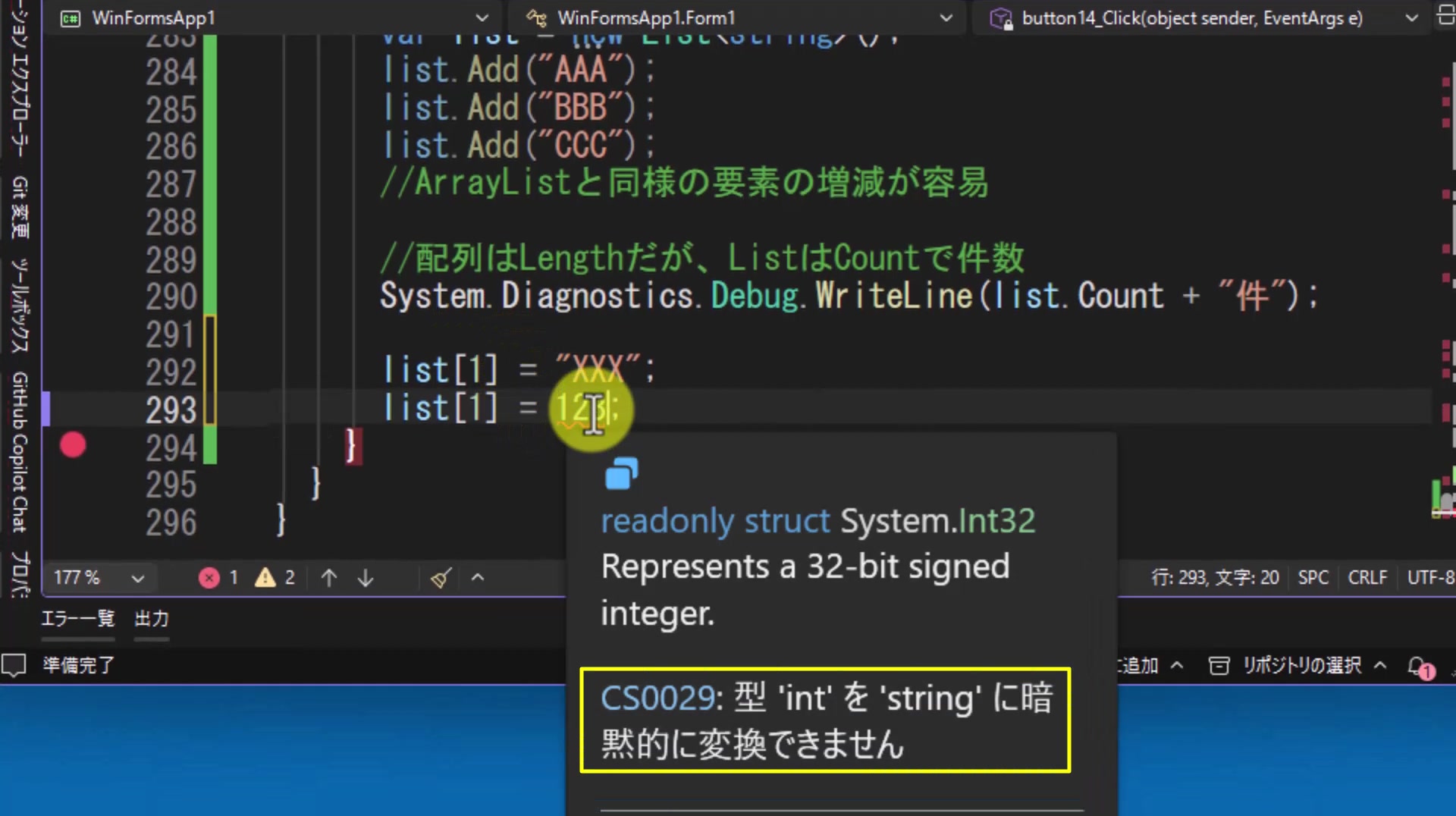Open the WinFormsApp1.Form1 class dropdown
The width and height of the screenshot is (1456, 816).
pyautogui.click(x=739, y=17)
